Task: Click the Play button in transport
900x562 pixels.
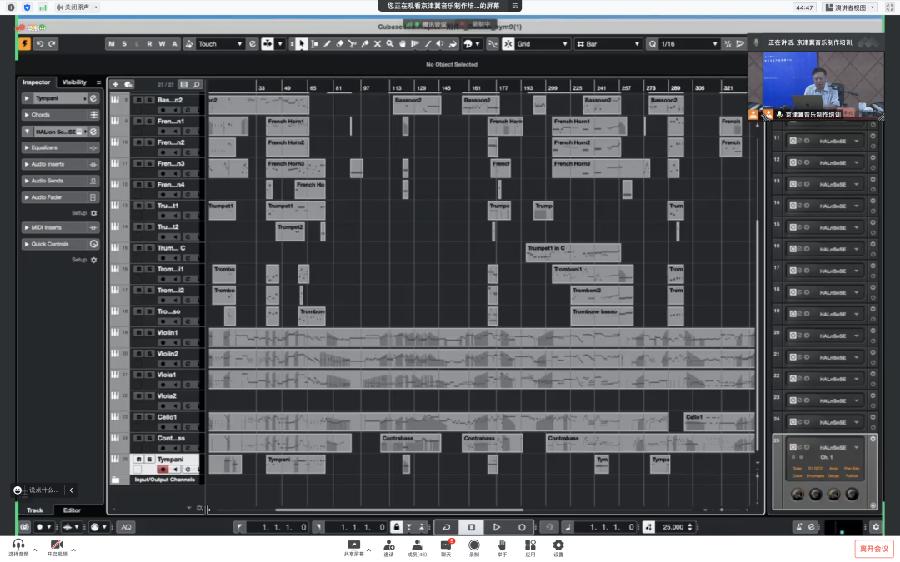Action: pyautogui.click(x=496, y=526)
